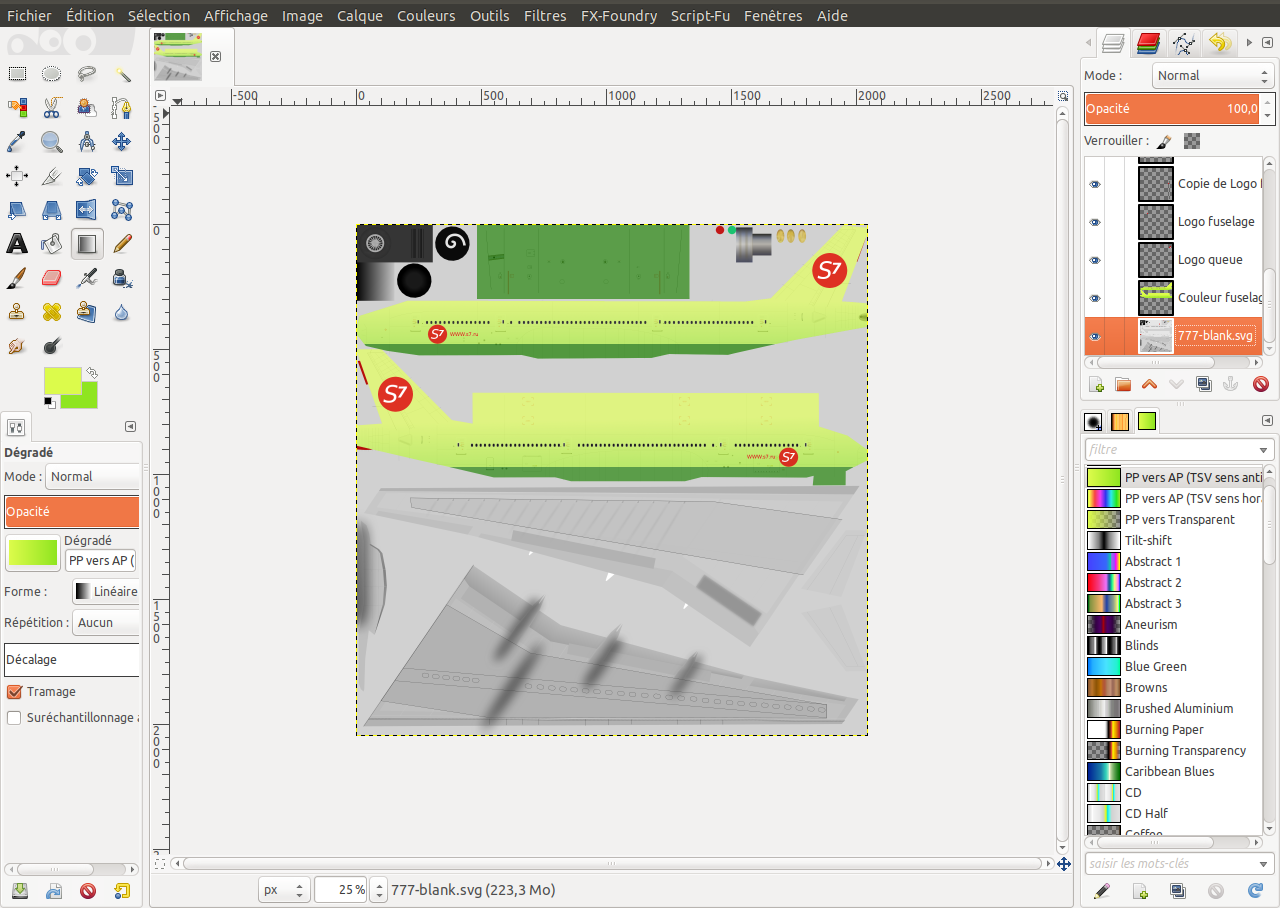Image resolution: width=1280 pixels, height=908 pixels.
Task: Create a new layer in Layers panel
Action: tap(1096, 384)
